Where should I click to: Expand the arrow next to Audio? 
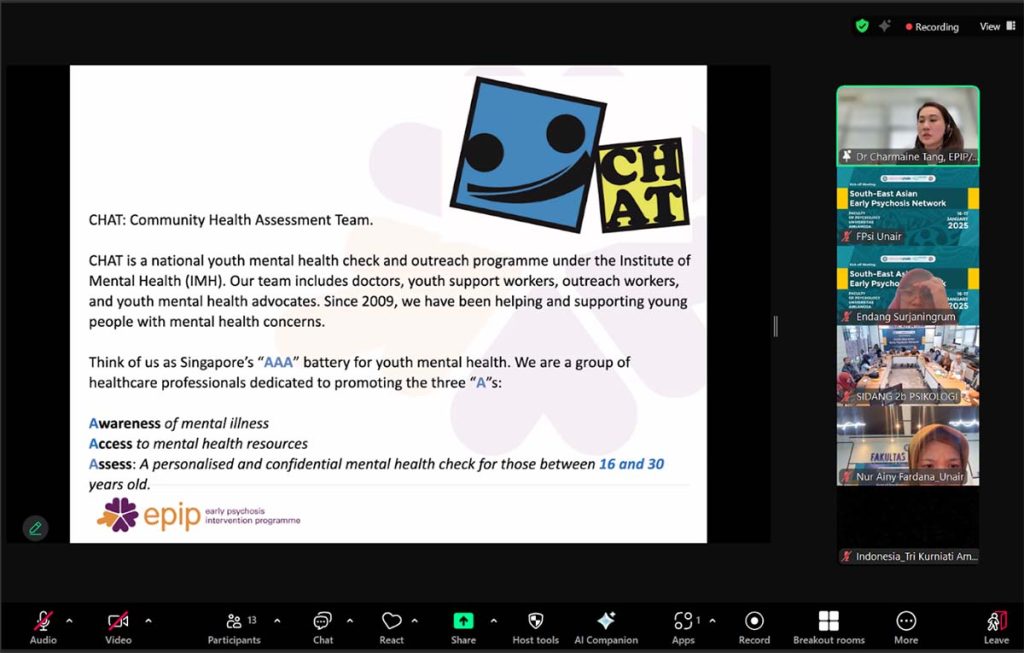[x=69, y=621]
